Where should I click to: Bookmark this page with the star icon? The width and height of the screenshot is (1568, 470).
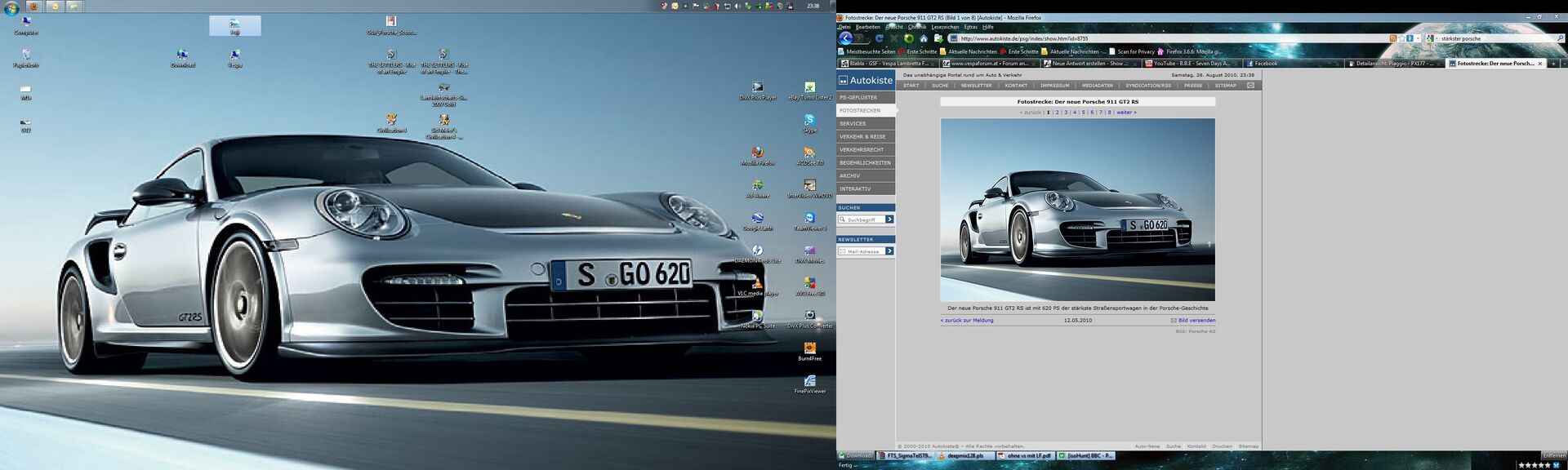[x=1401, y=38]
